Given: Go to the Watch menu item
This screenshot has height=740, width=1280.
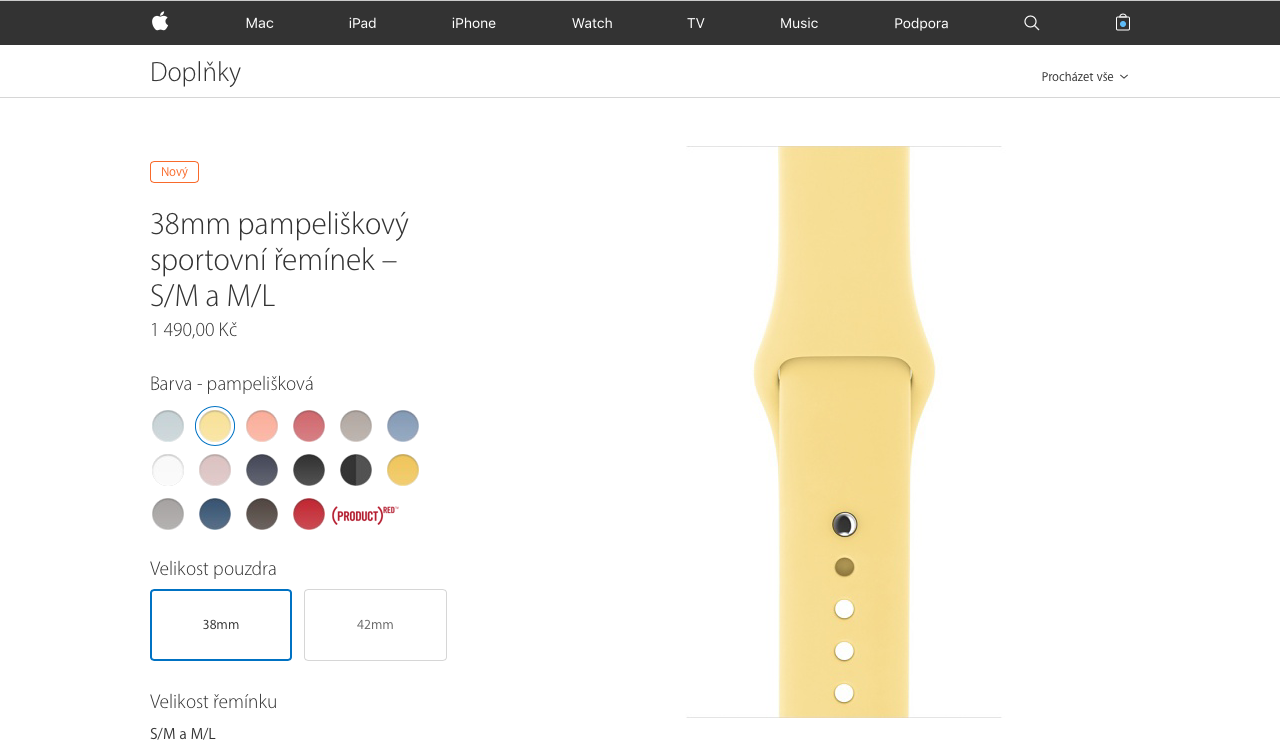Looking at the screenshot, I should point(592,23).
